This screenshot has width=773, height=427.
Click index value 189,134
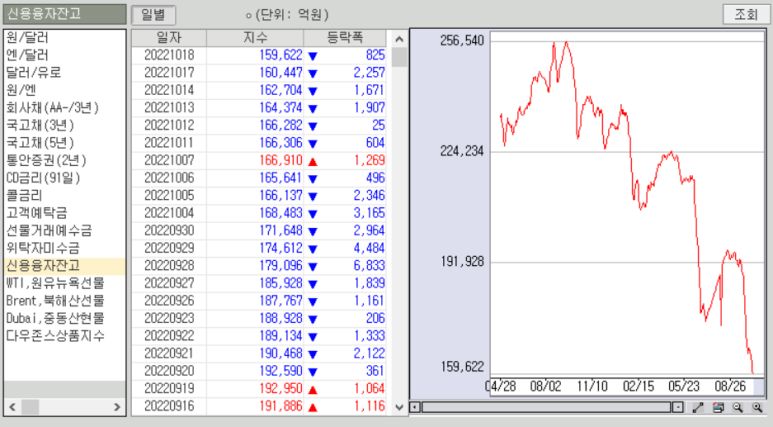(281, 336)
